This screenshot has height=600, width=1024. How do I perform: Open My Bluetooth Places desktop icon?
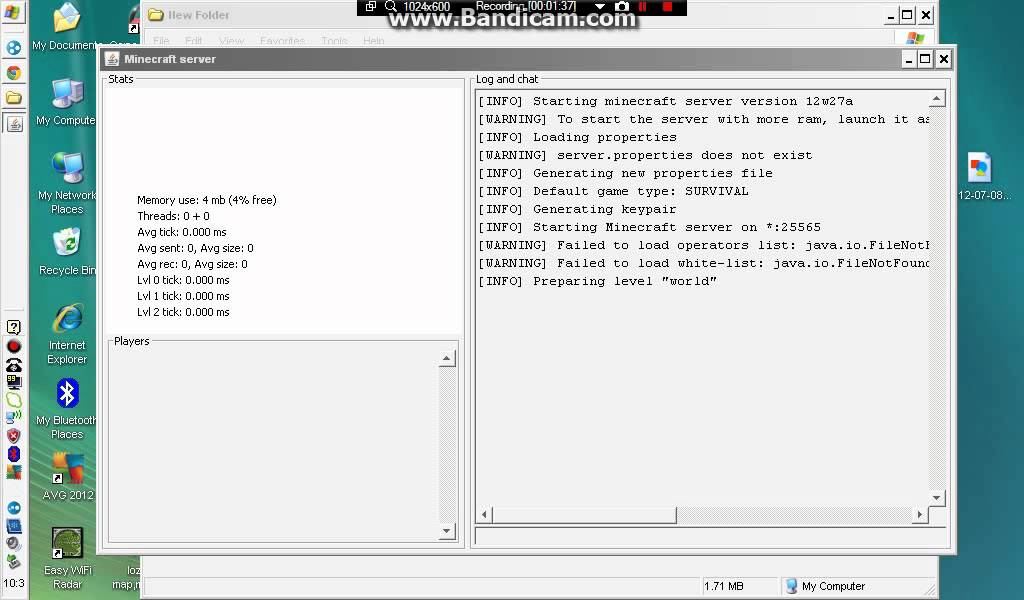click(67, 409)
